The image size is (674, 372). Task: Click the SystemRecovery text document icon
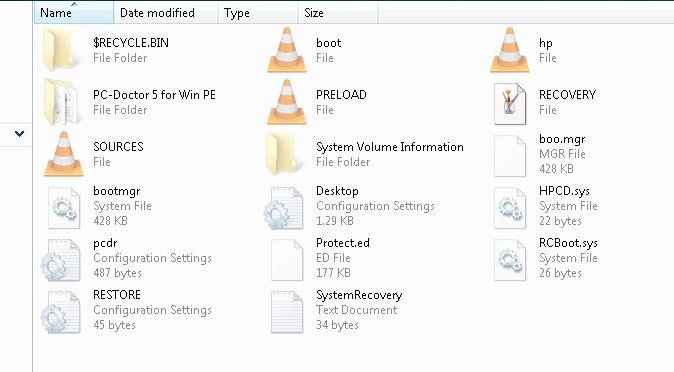287,312
